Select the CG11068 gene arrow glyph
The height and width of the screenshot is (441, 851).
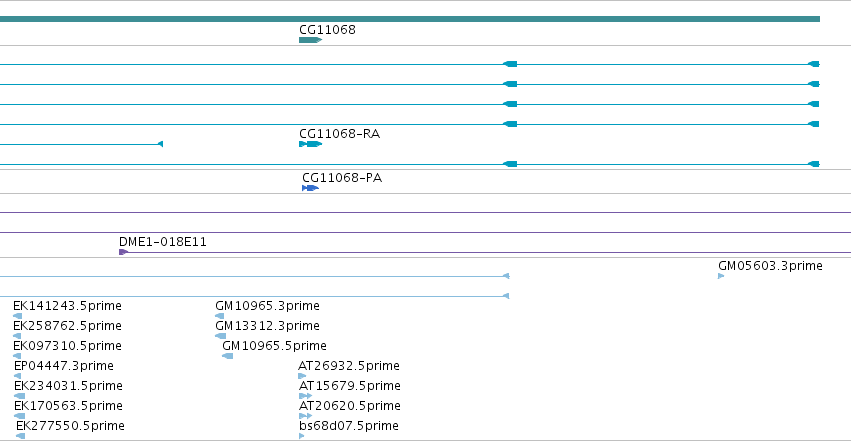310,40
